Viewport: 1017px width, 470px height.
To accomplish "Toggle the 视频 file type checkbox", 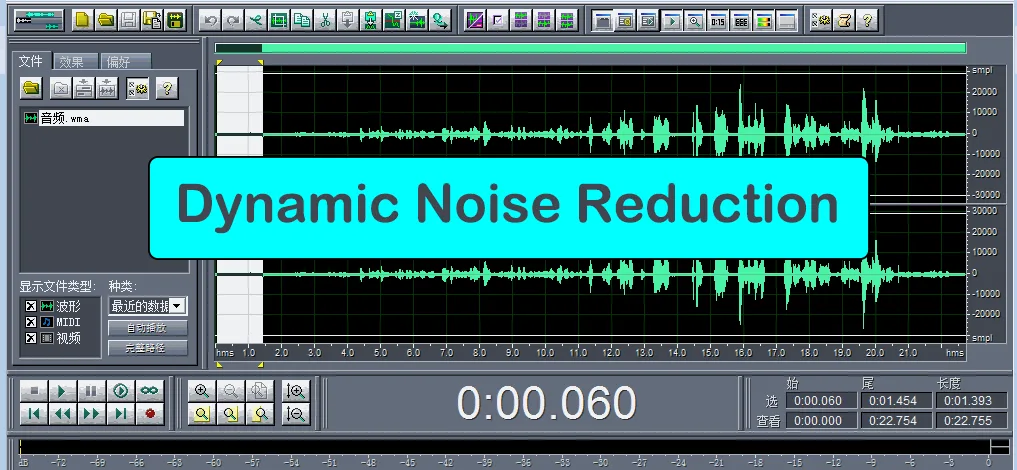I will 30,338.
